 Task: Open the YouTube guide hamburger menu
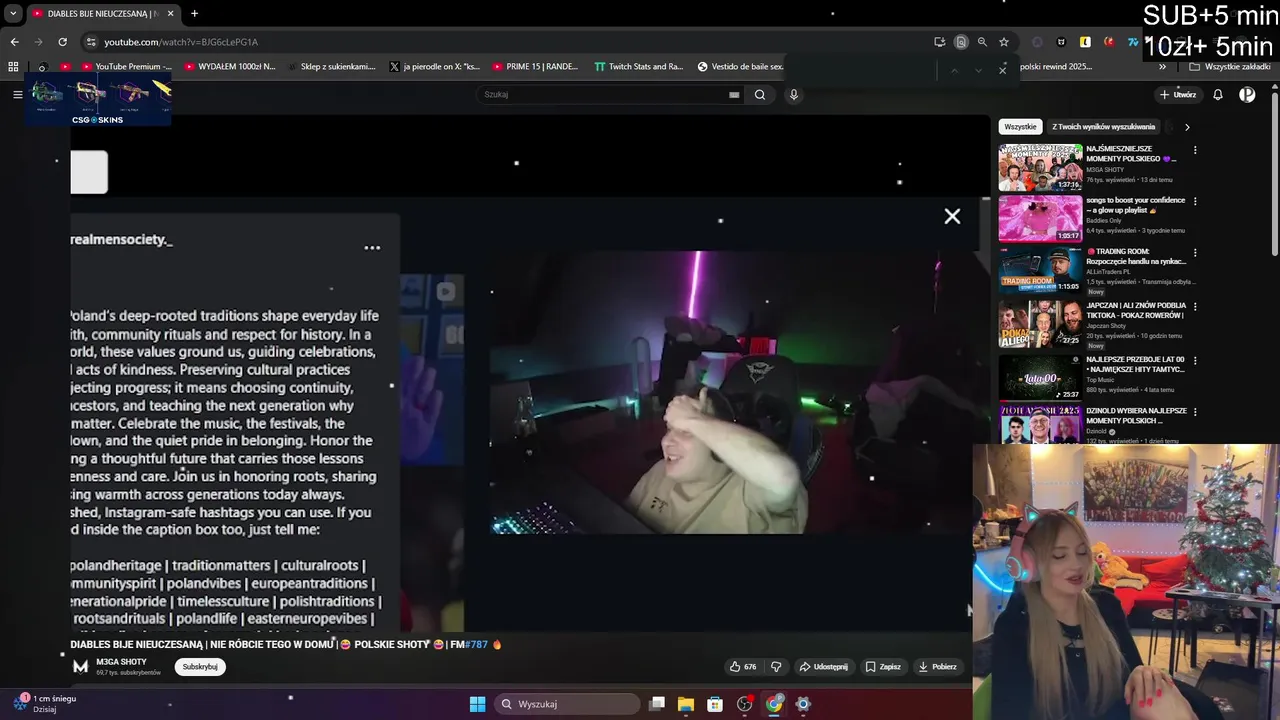click(x=17, y=94)
